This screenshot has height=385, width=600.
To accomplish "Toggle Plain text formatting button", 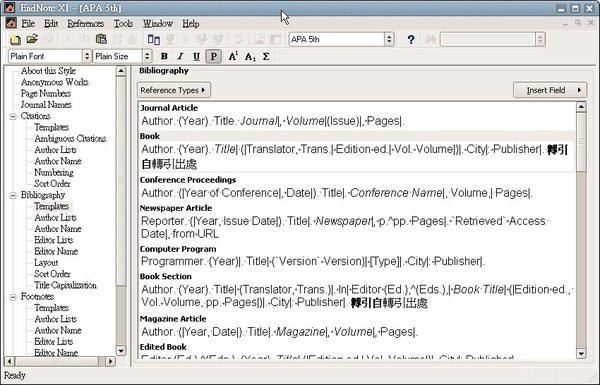I will coord(214,57).
